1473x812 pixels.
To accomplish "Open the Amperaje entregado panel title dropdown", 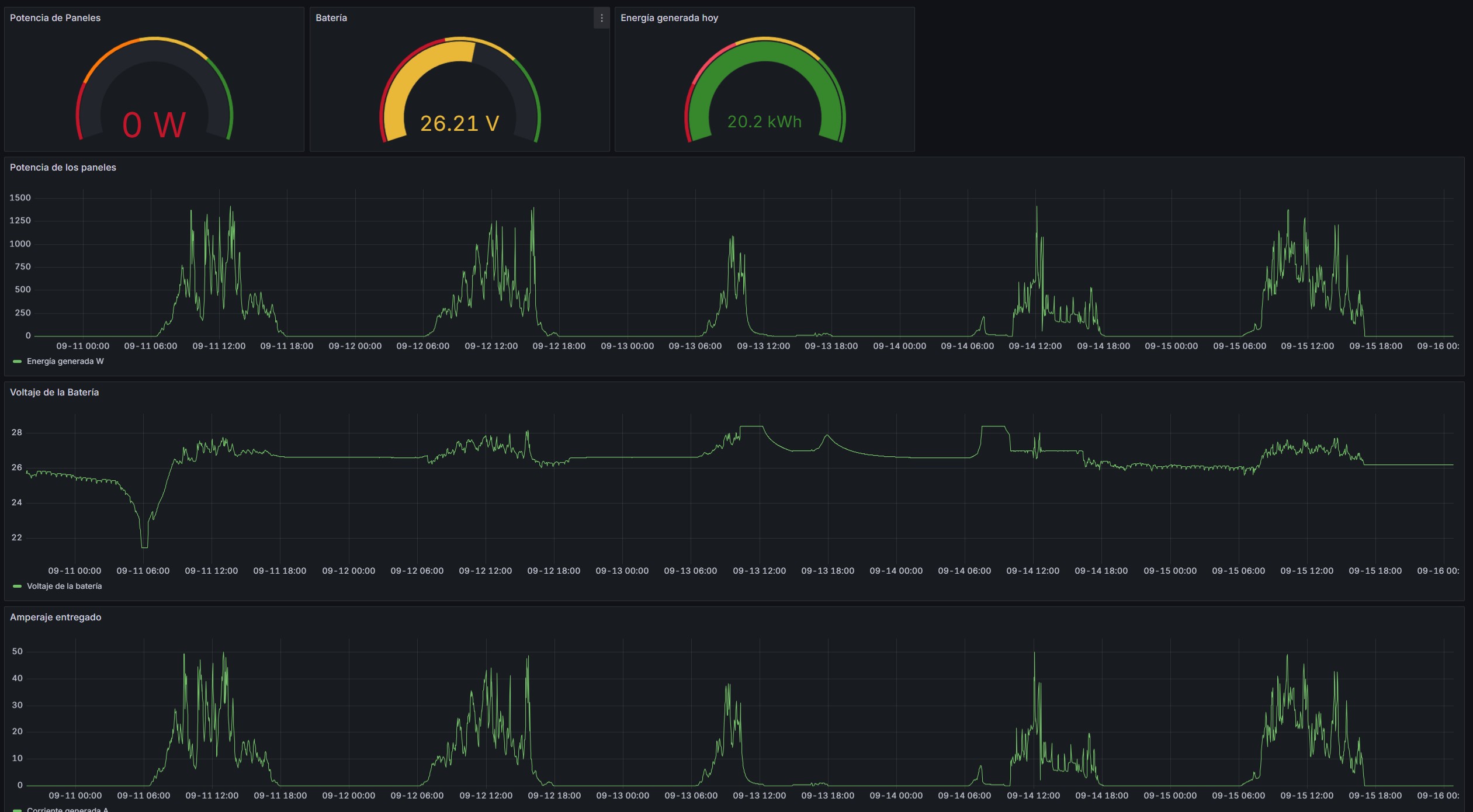I will coord(56,617).
